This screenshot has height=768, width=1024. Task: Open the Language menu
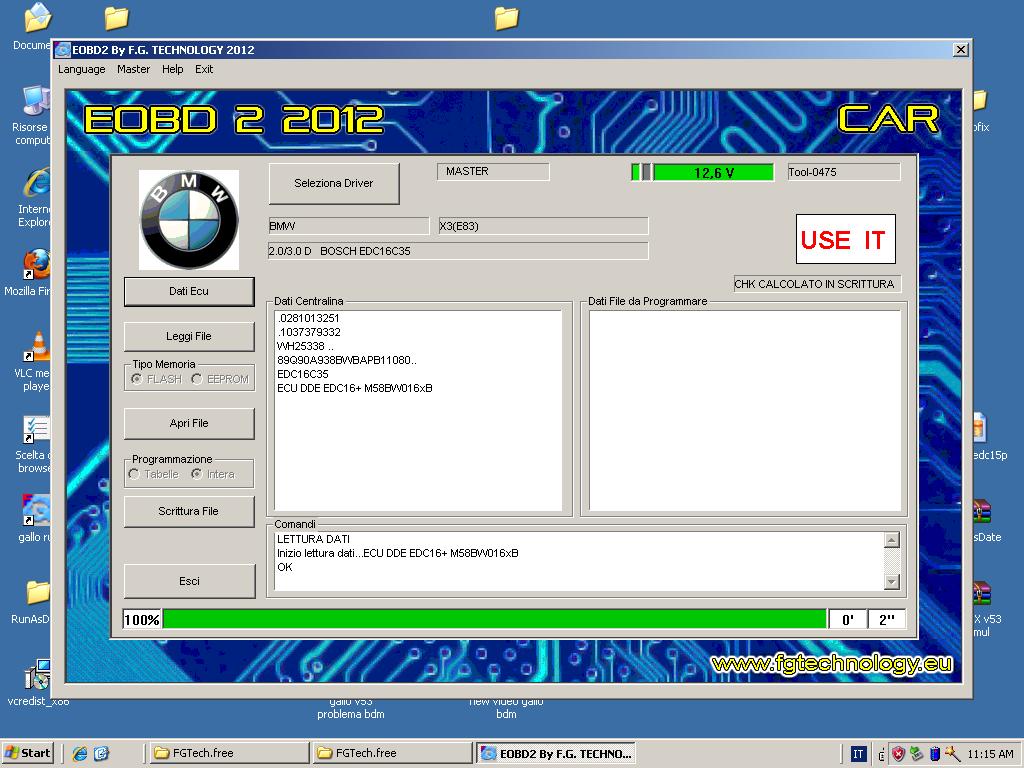pos(82,69)
